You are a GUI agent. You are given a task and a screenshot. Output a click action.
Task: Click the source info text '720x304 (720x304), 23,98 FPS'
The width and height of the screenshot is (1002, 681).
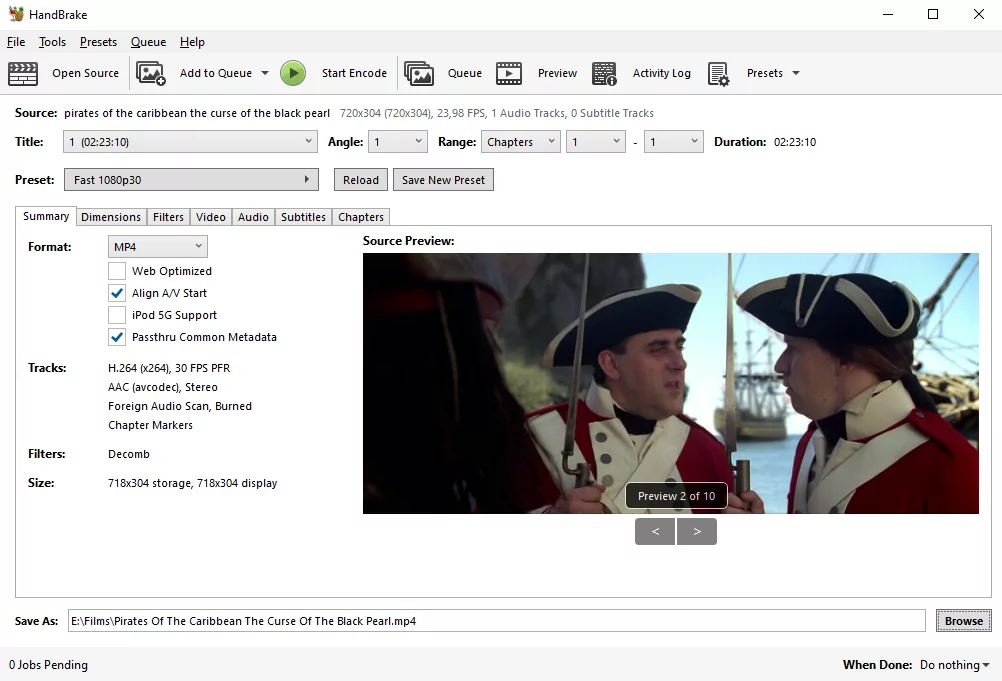[412, 113]
